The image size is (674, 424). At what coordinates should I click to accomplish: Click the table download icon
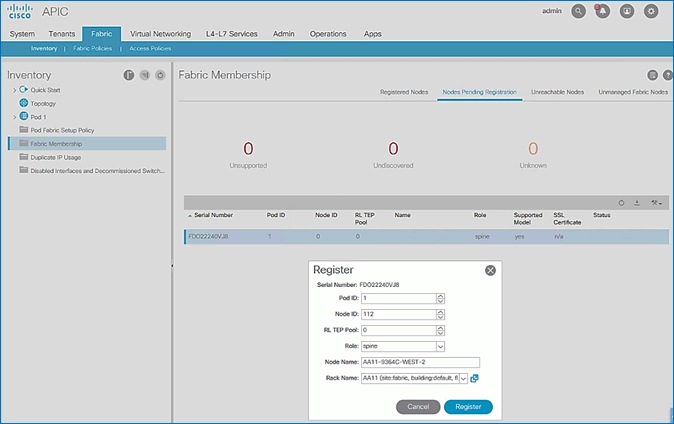637,202
